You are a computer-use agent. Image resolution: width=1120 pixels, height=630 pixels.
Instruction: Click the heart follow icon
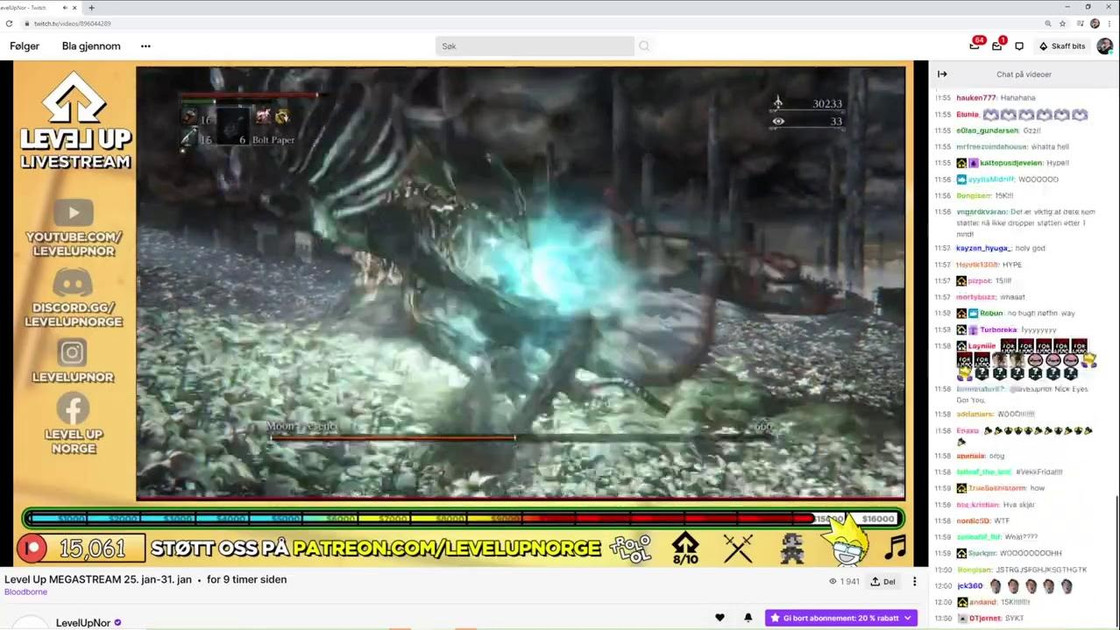click(720, 618)
